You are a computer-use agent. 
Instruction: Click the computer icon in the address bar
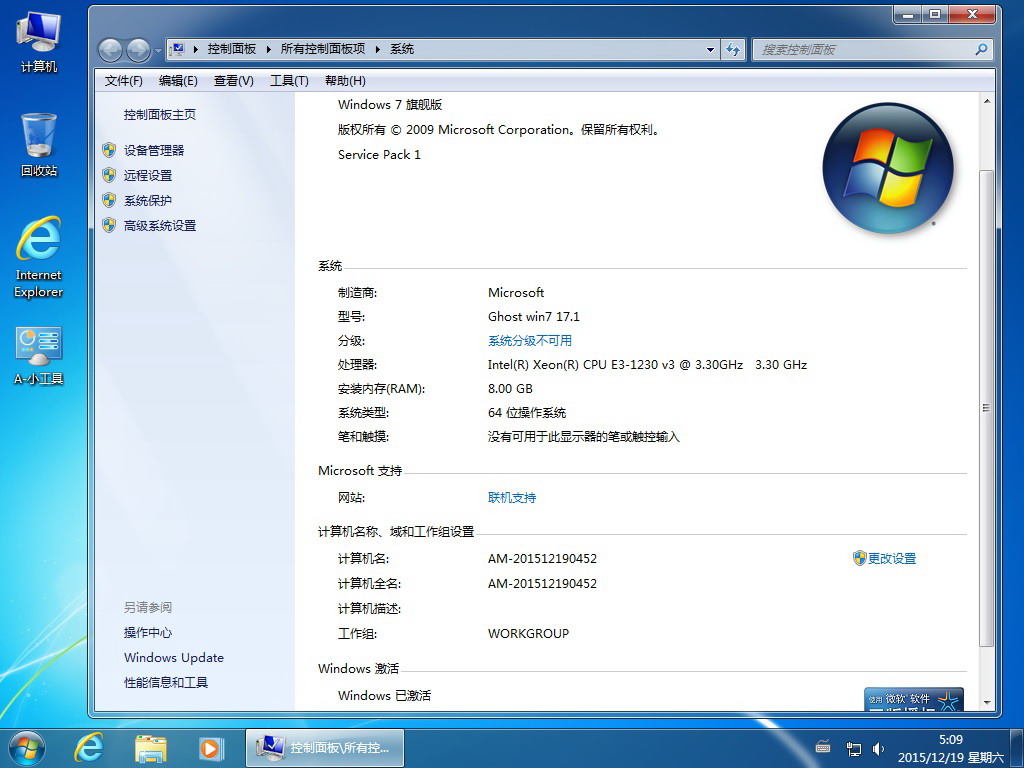pos(177,49)
